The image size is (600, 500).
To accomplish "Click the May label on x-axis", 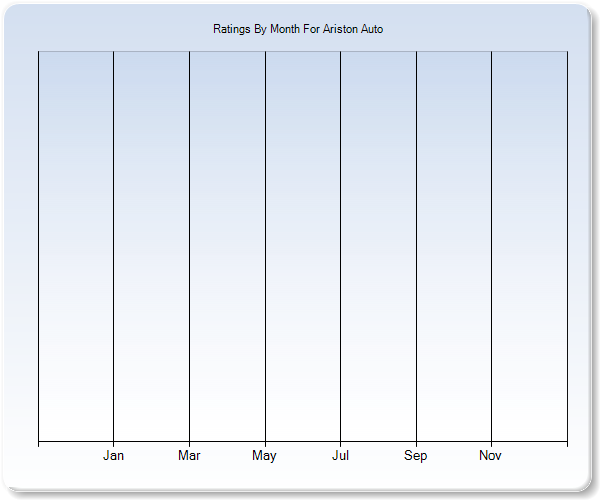I will [x=265, y=456].
